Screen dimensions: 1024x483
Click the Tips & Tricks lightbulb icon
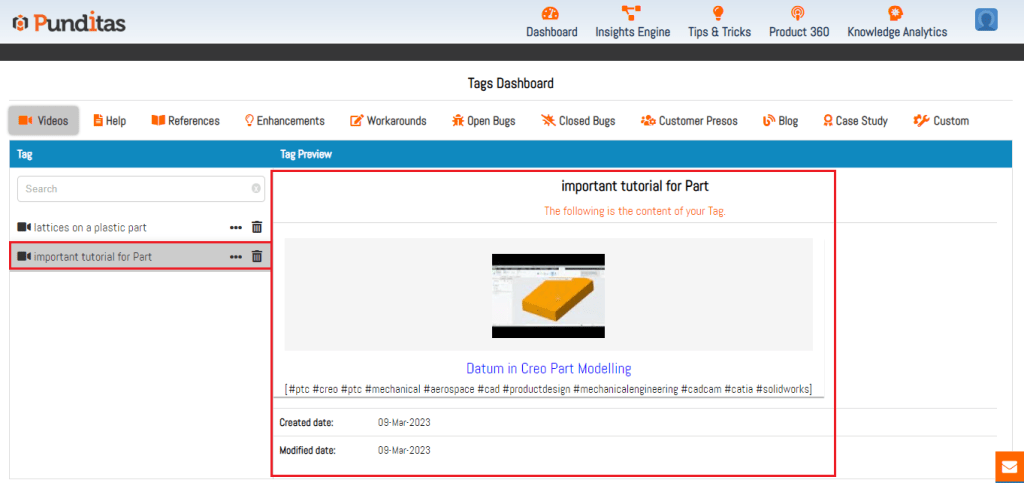click(718, 13)
